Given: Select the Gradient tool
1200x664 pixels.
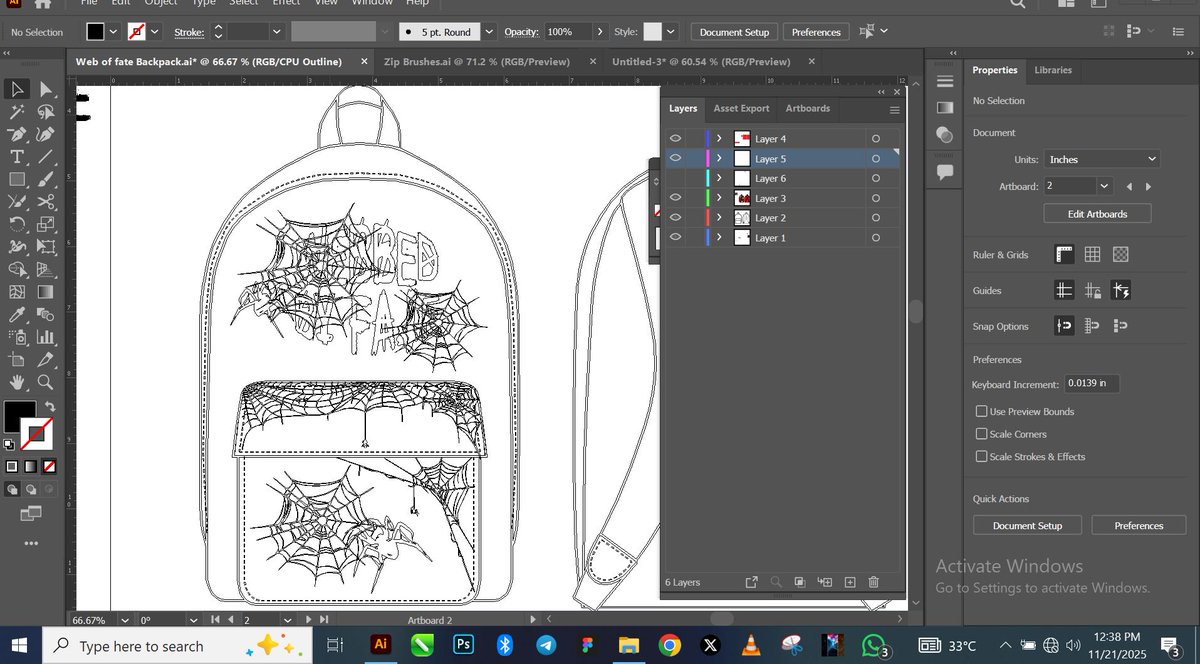Looking at the screenshot, I should tap(45, 292).
